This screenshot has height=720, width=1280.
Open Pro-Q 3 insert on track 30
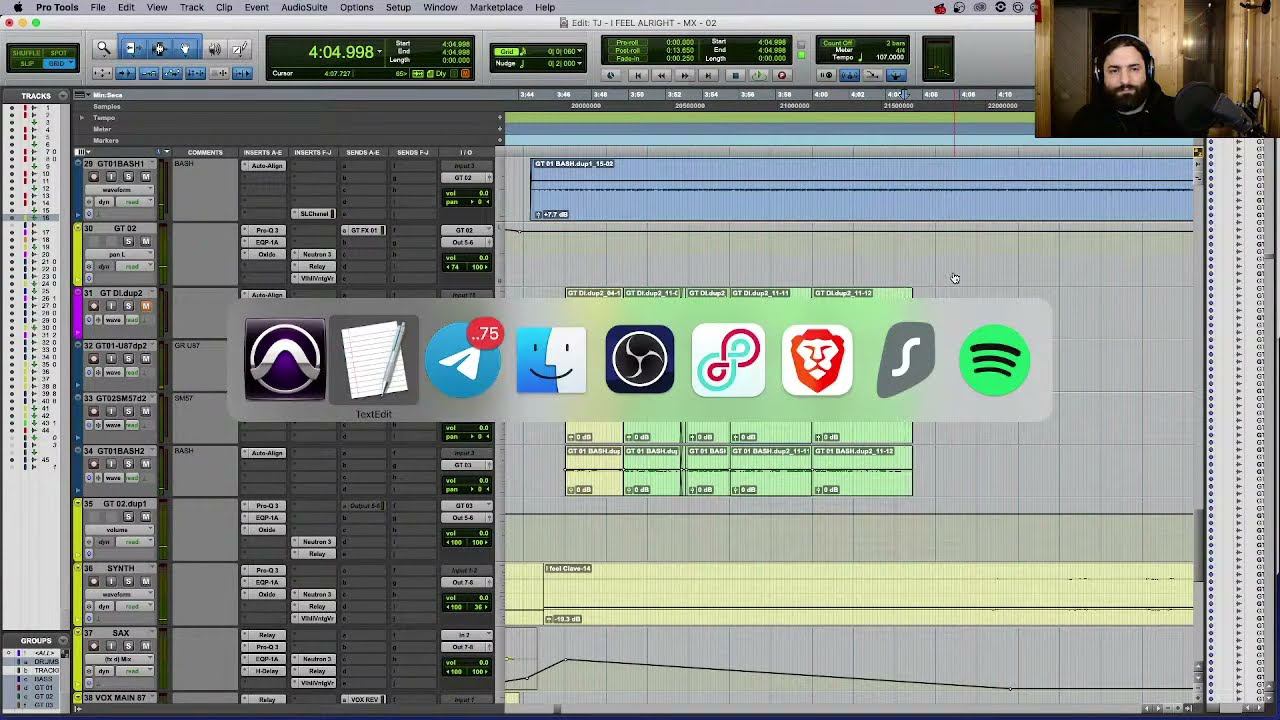266,231
